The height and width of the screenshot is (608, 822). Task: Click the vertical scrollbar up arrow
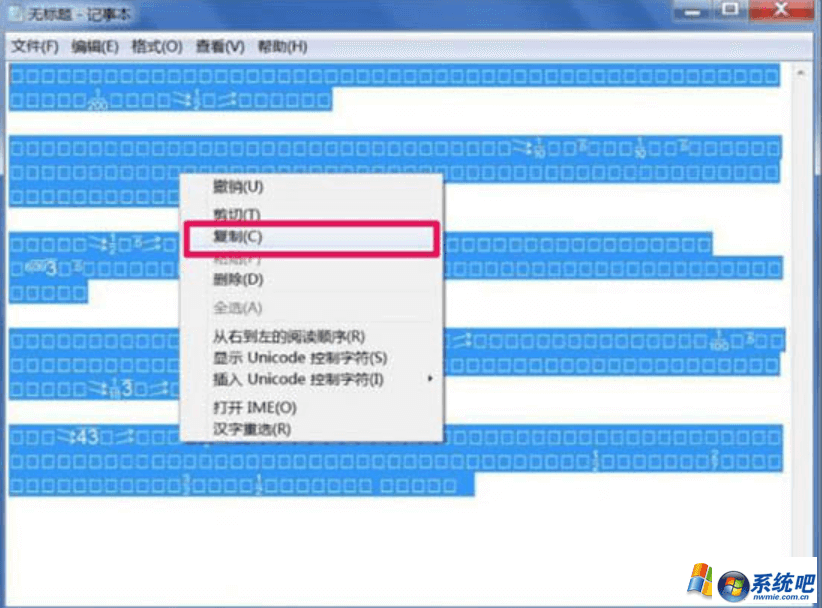801,73
